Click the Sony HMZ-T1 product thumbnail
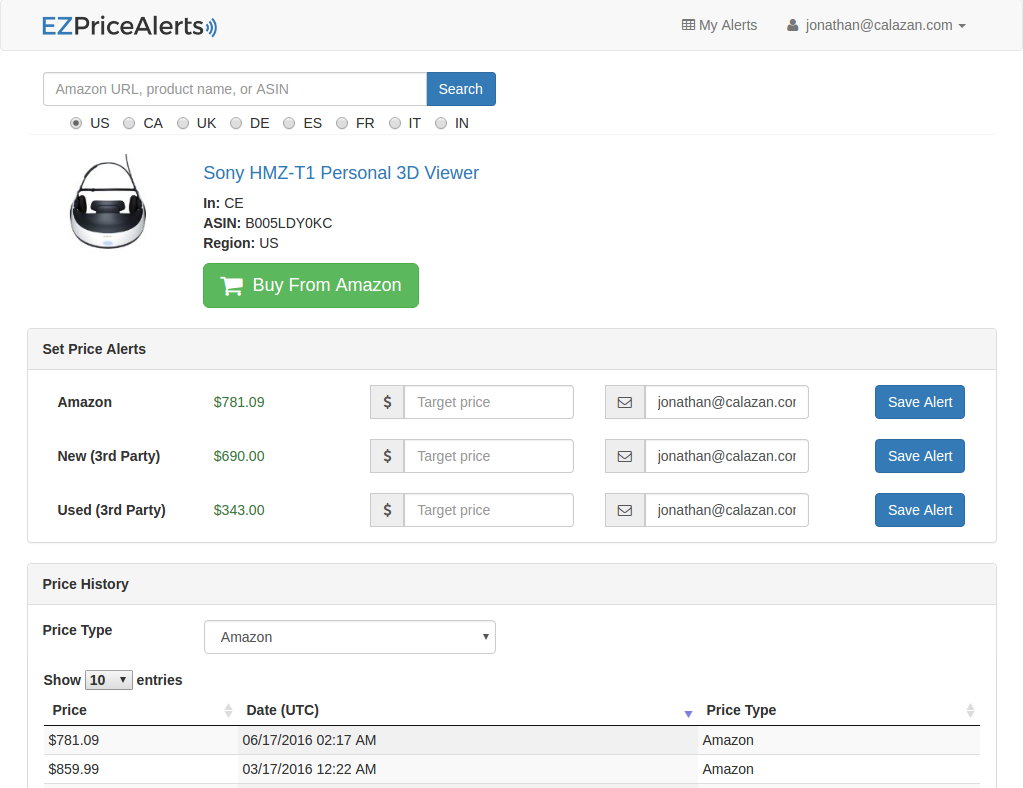 [108, 202]
